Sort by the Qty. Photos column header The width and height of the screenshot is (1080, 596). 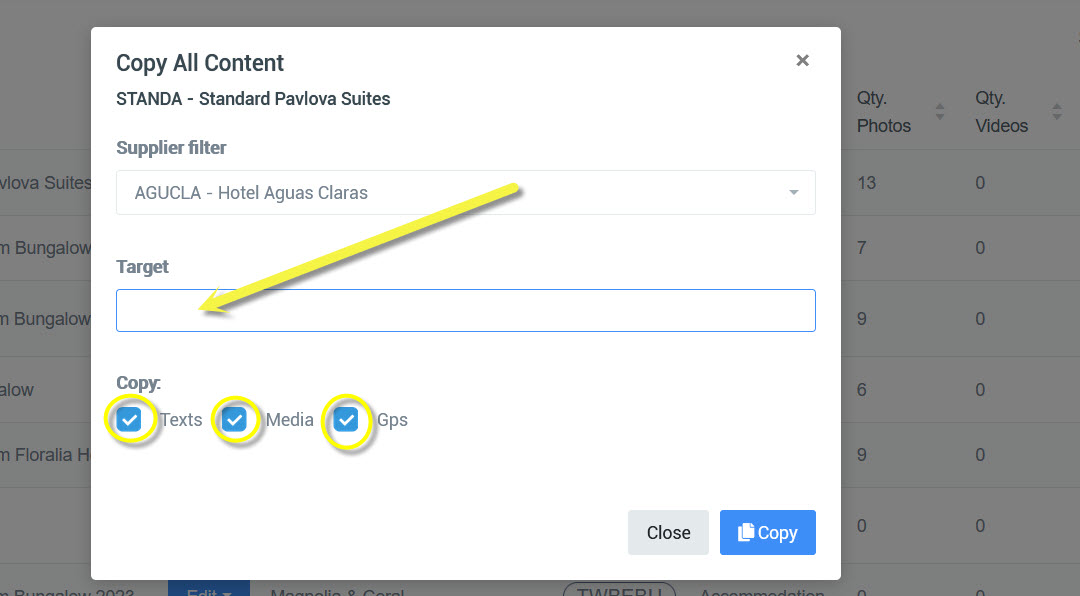884,112
